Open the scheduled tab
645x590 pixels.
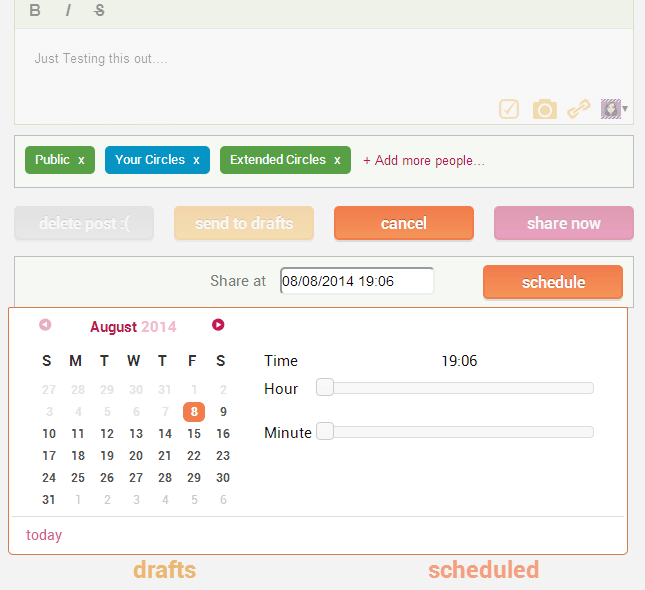(483, 570)
